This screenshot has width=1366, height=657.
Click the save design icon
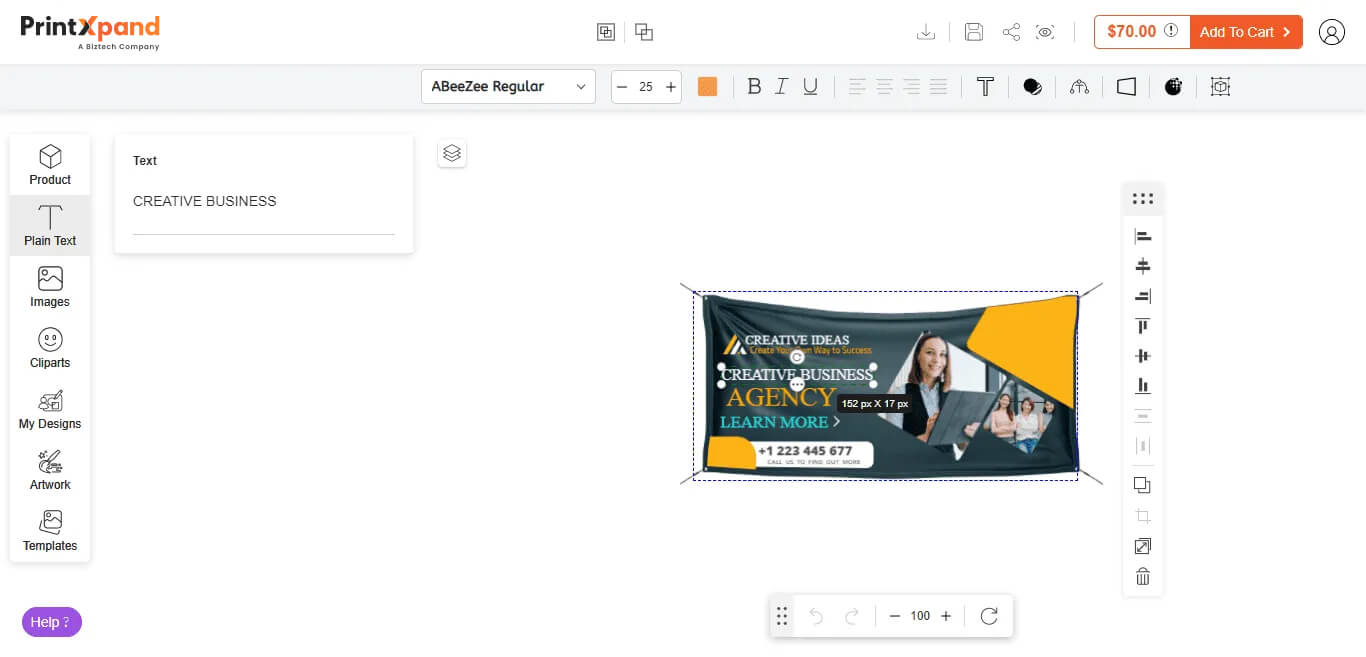point(973,32)
